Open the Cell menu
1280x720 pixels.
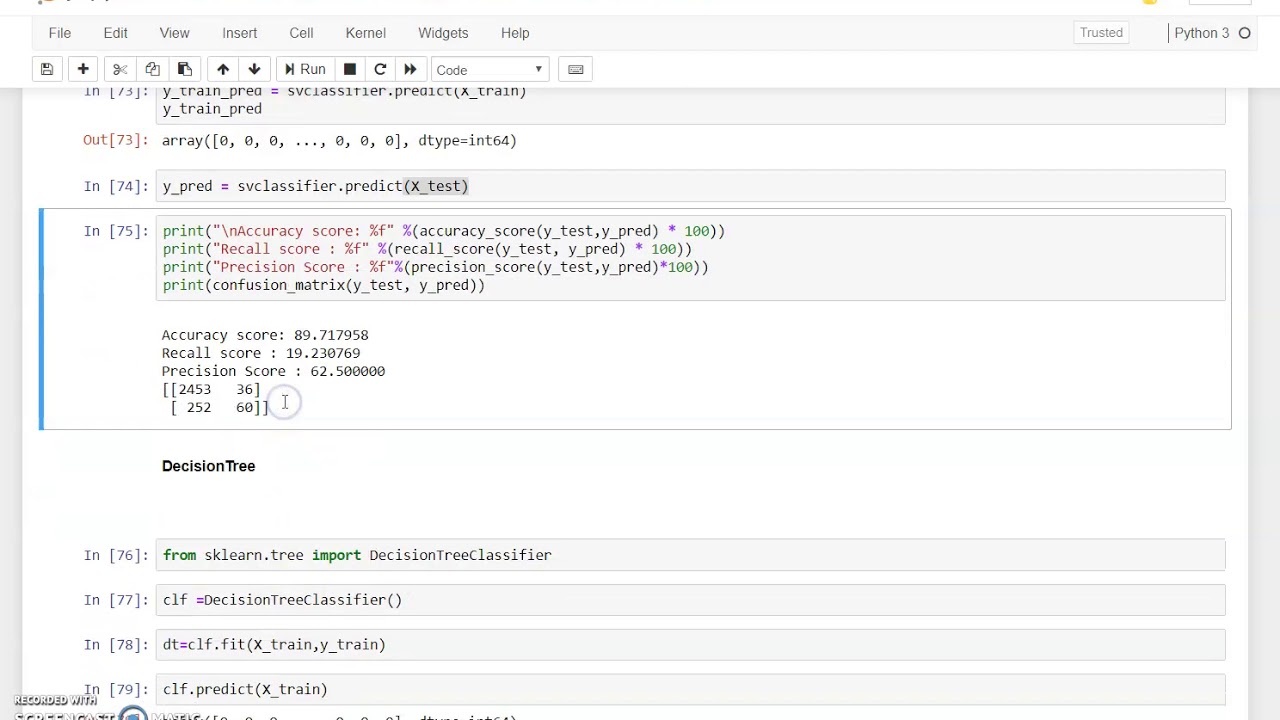tap(301, 33)
